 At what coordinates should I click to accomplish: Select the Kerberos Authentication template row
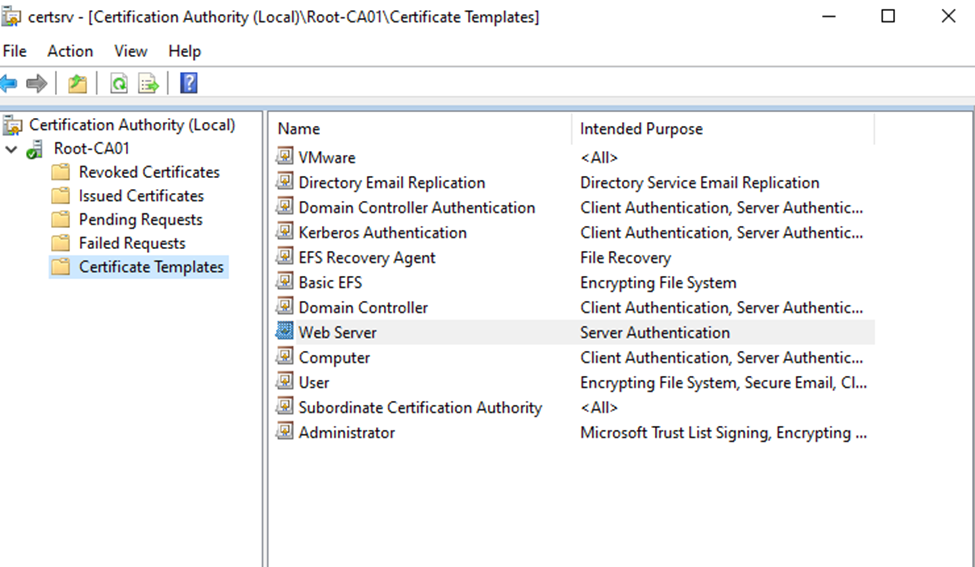coord(382,233)
